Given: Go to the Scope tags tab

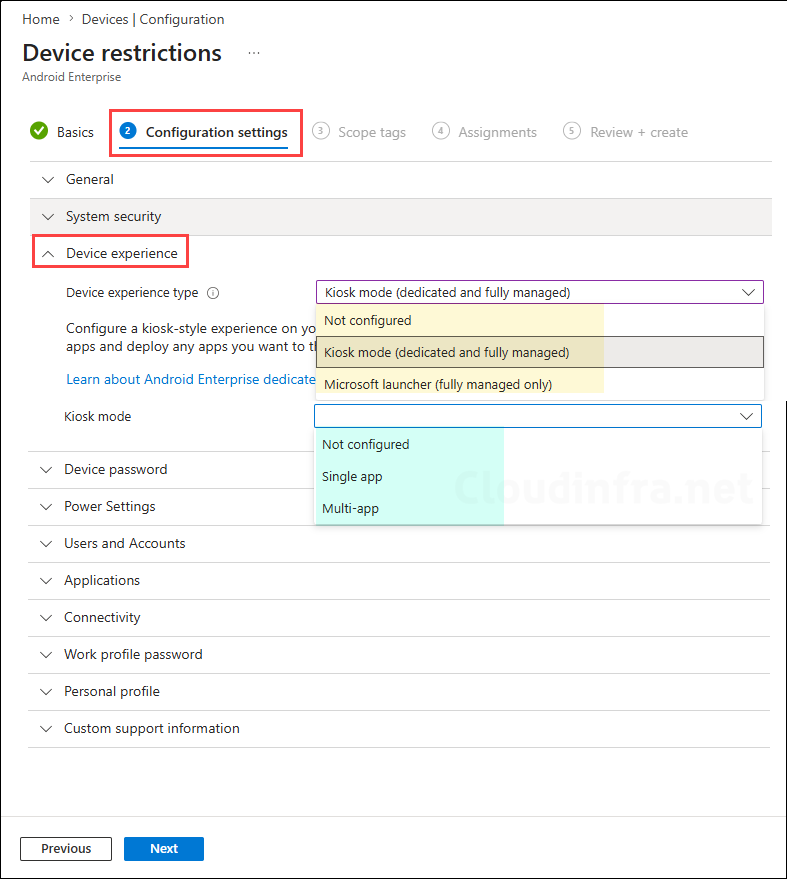Looking at the screenshot, I should click(359, 132).
